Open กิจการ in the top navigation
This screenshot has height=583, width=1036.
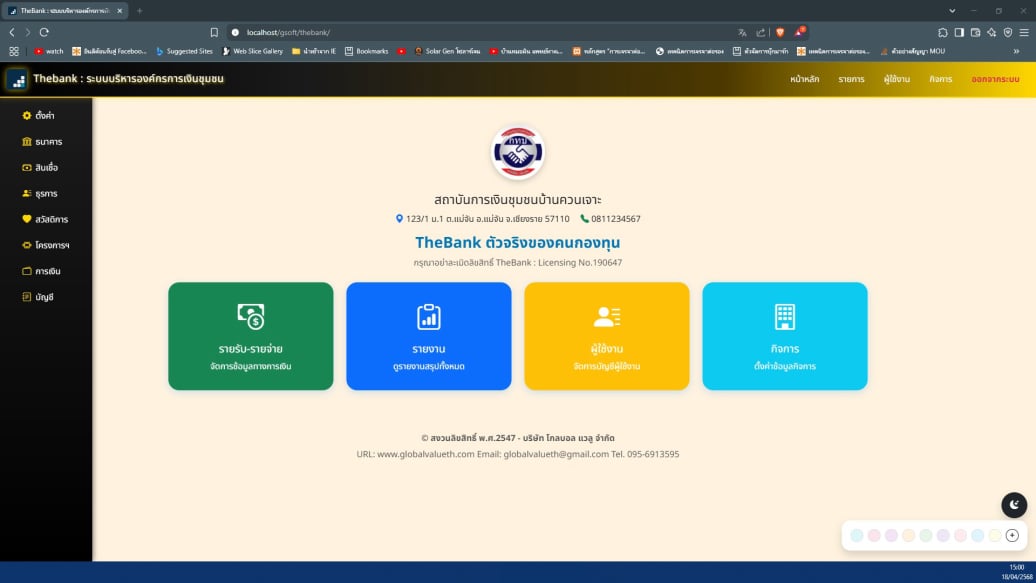tap(940, 79)
